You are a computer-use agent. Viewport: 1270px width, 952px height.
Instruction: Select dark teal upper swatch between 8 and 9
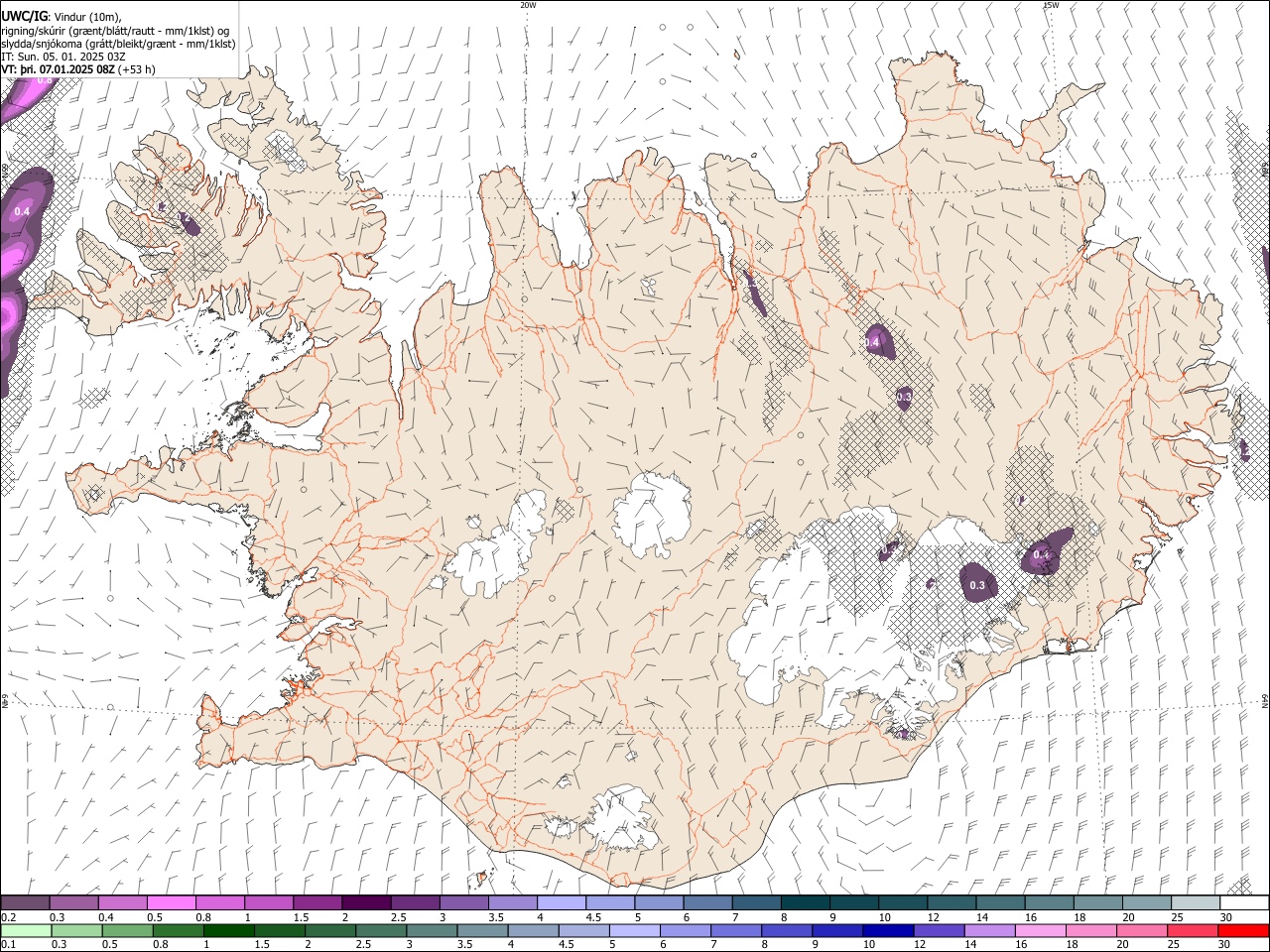pyautogui.click(x=805, y=903)
